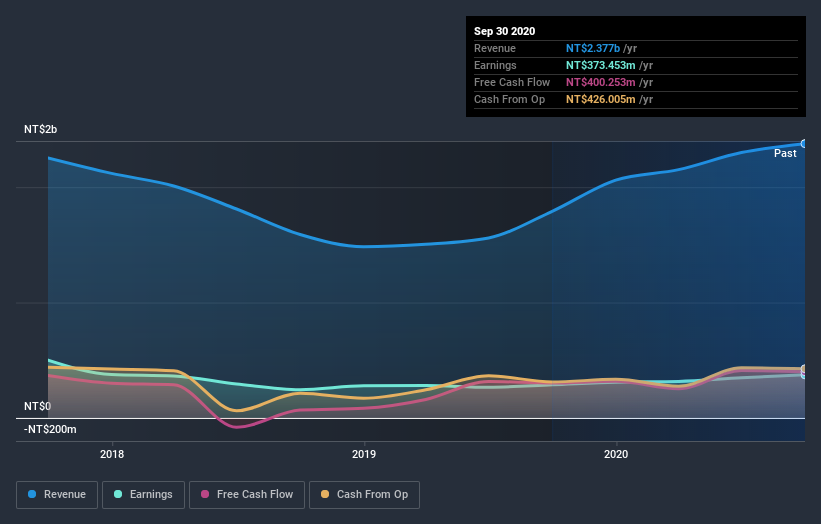
Task: Click the Cash From Op tooltip label
Action: [x=509, y=99]
